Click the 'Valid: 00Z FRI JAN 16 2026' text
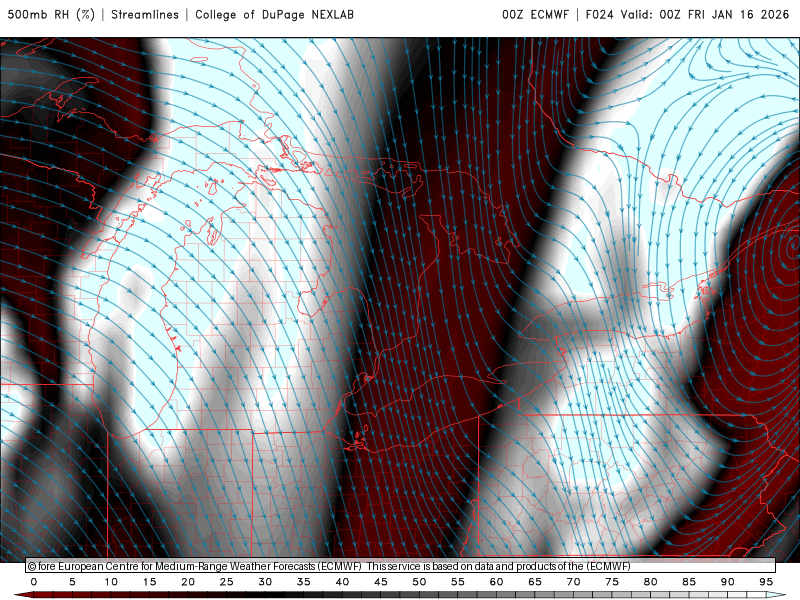This screenshot has height=600, width=800. (705, 14)
